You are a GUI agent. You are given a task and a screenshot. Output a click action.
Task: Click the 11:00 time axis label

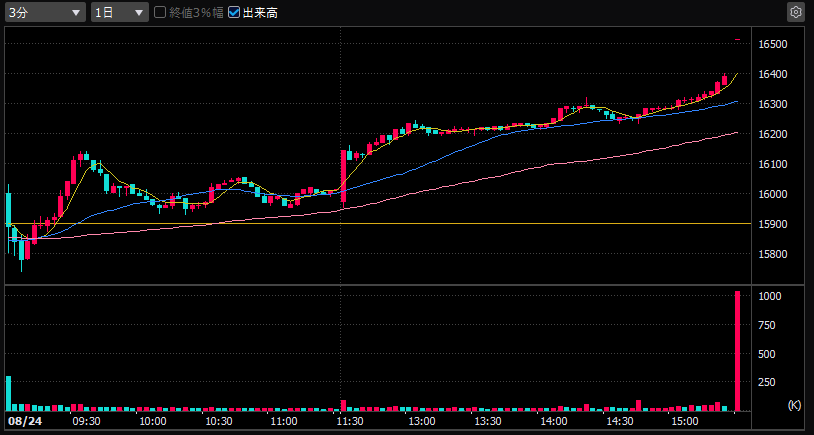point(284,421)
